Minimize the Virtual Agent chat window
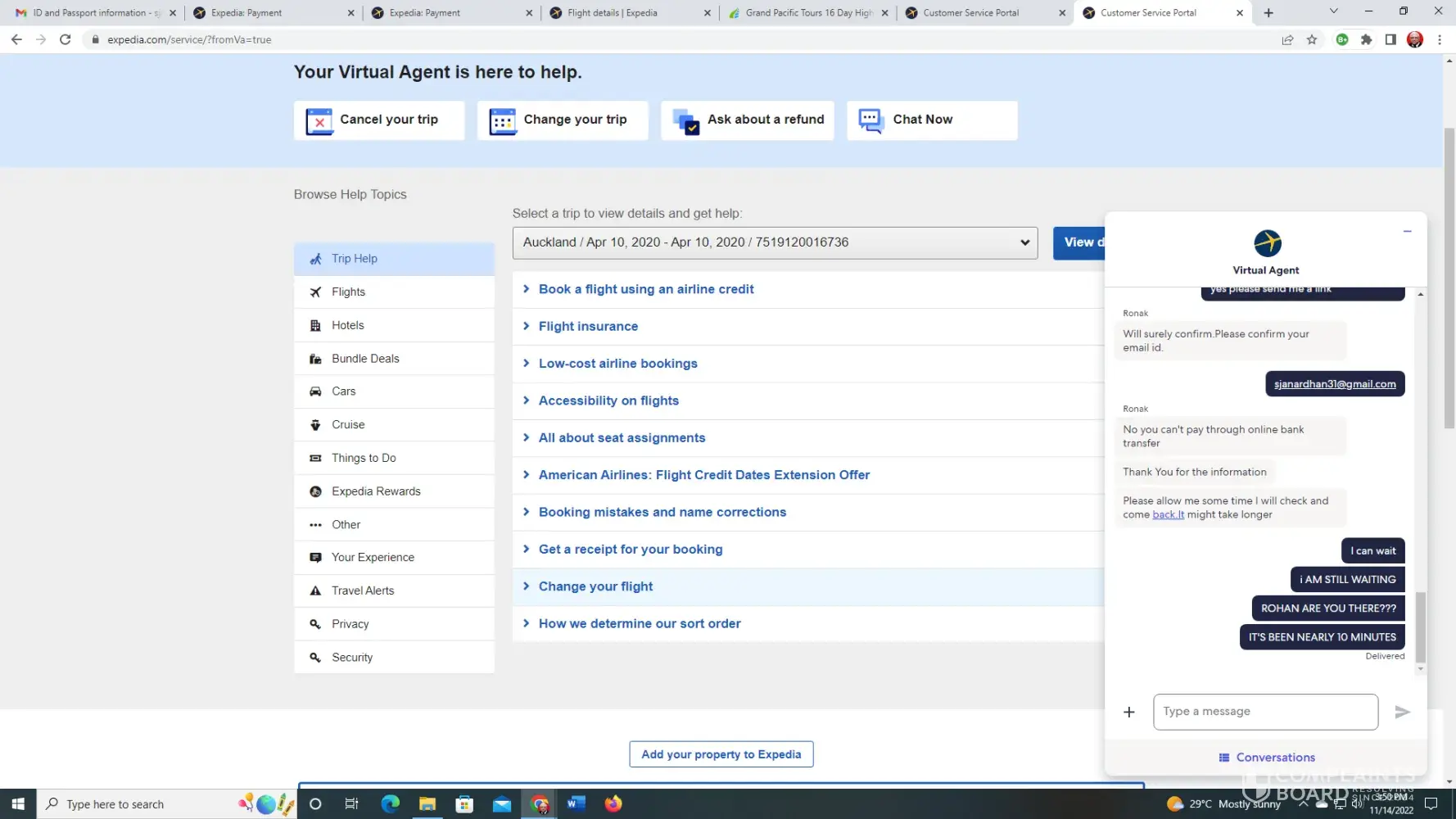The height and width of the screenshot is (819, 1456). 1407,232
